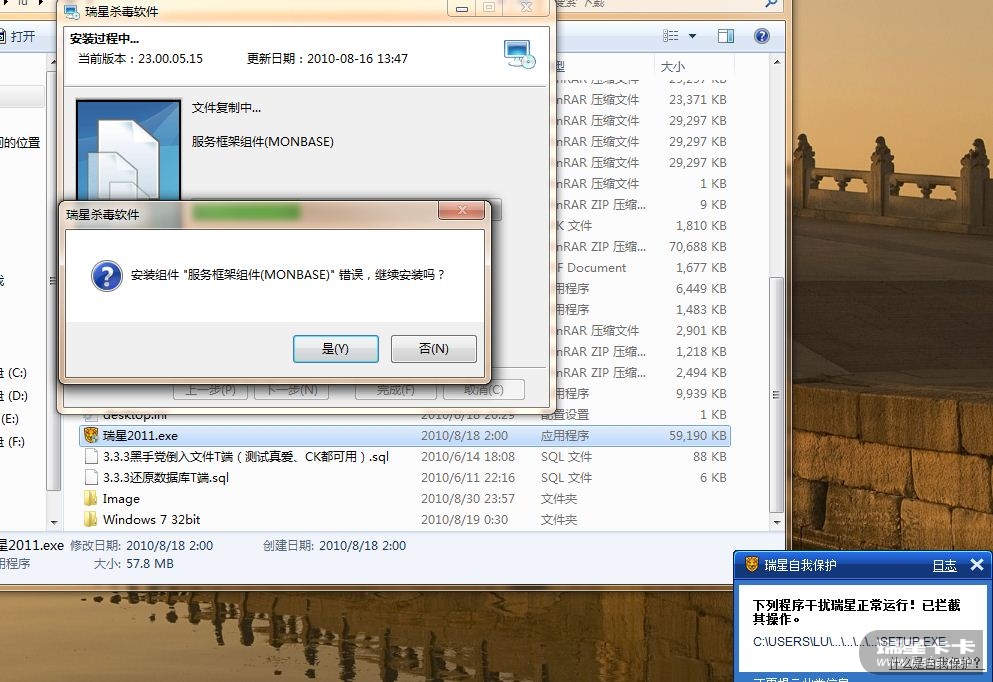Open Explorer help icon
Screen dimensions: 993x682
pyautogui.click(x=762, y=36)
